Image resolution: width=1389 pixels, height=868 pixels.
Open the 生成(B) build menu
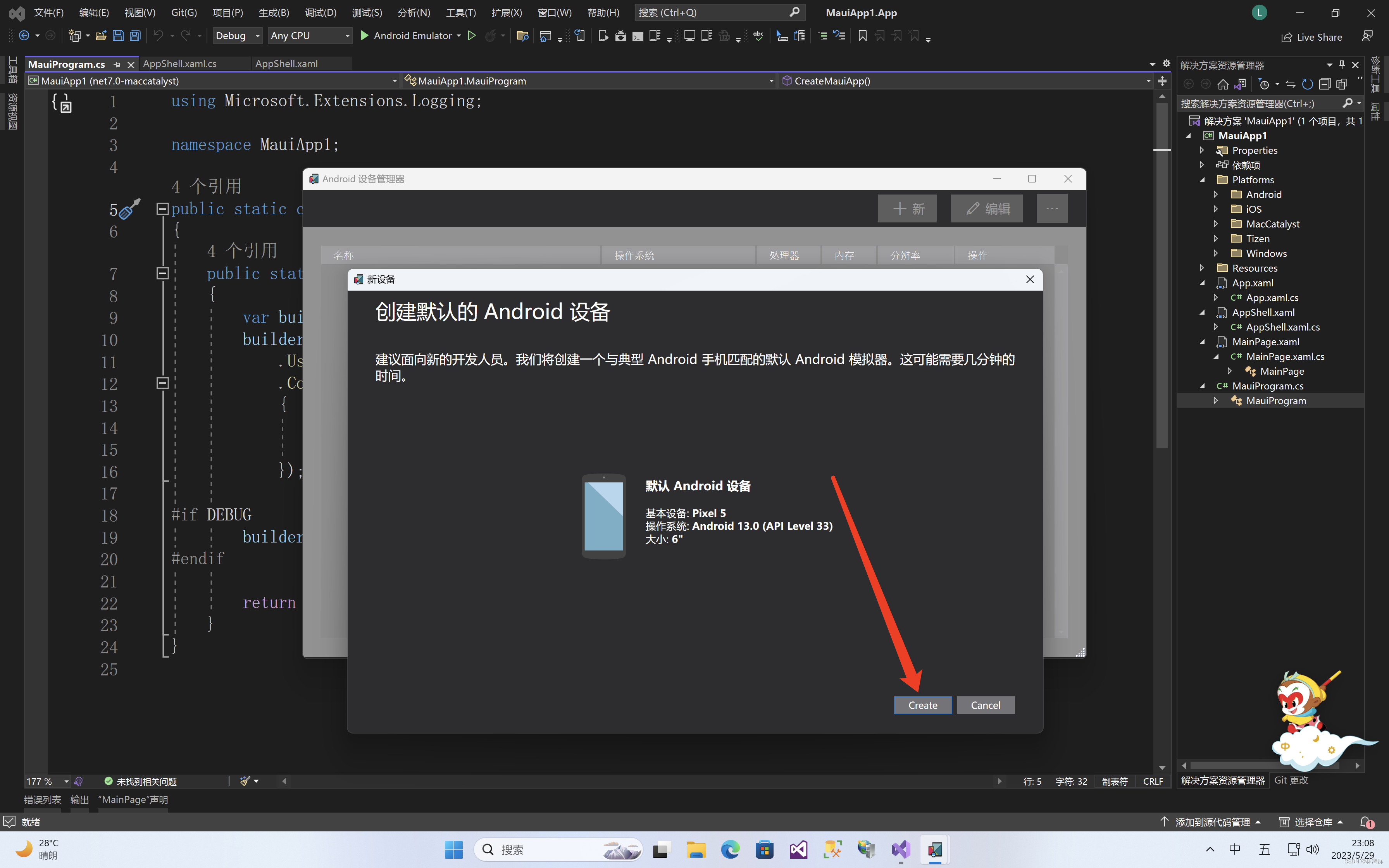(274, 13)
